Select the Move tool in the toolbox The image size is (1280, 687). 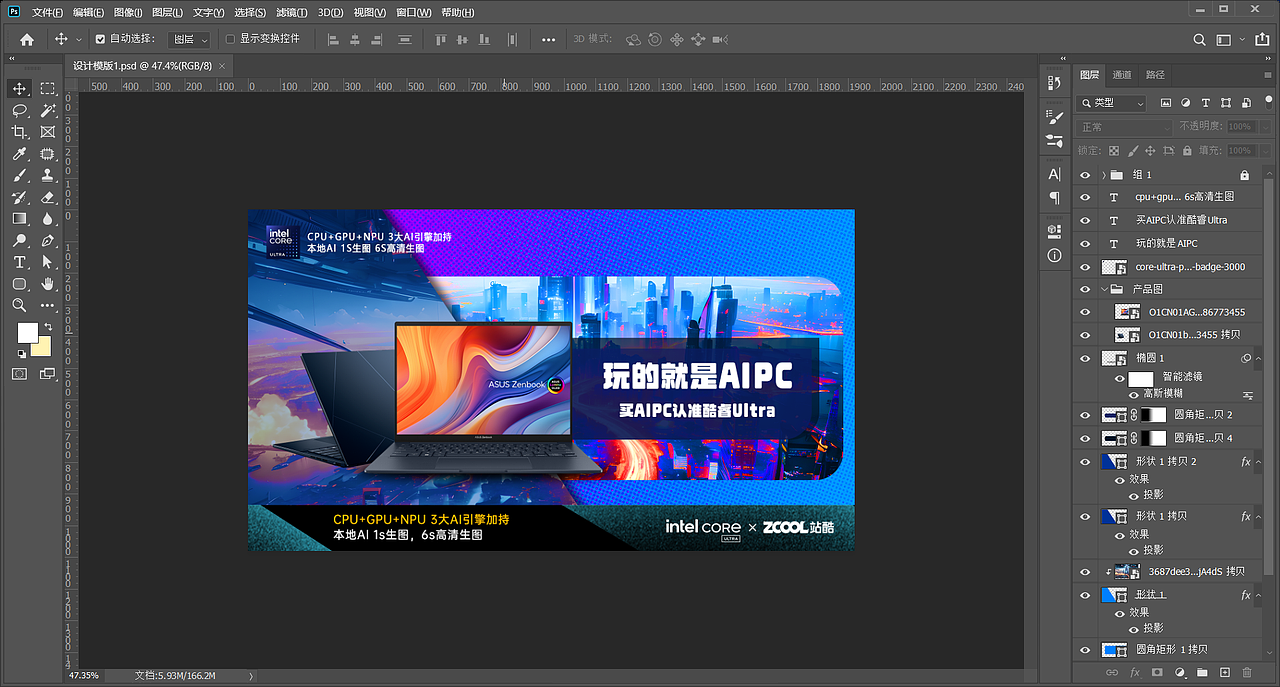point(19,89)
